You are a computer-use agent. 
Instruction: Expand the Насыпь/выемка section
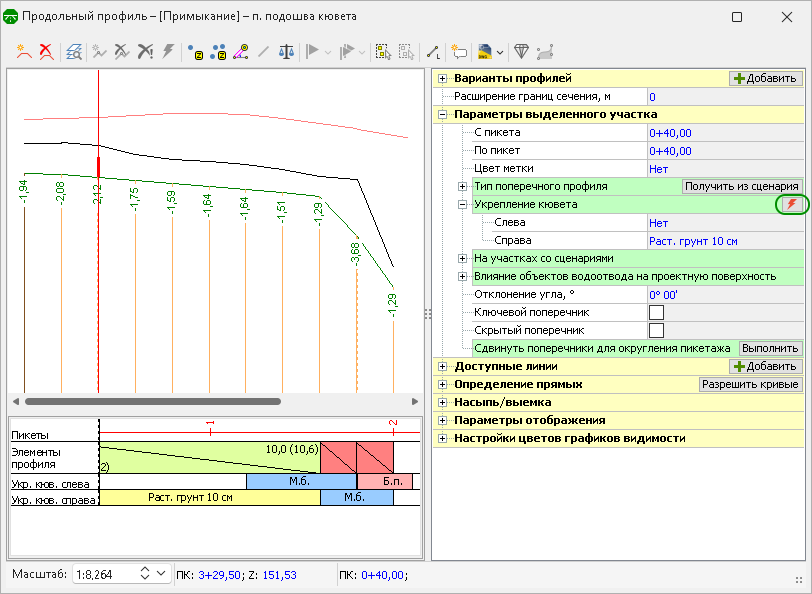pos(442,402)
